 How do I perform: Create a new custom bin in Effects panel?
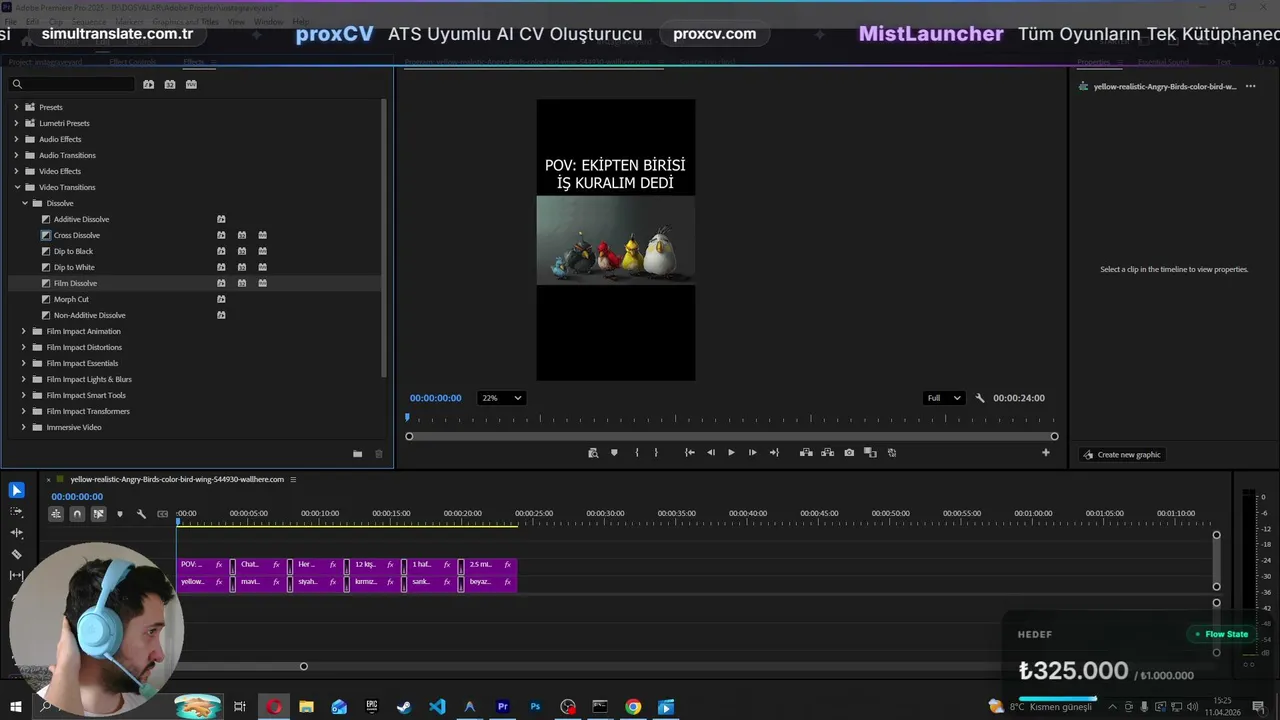coord(357,454)
